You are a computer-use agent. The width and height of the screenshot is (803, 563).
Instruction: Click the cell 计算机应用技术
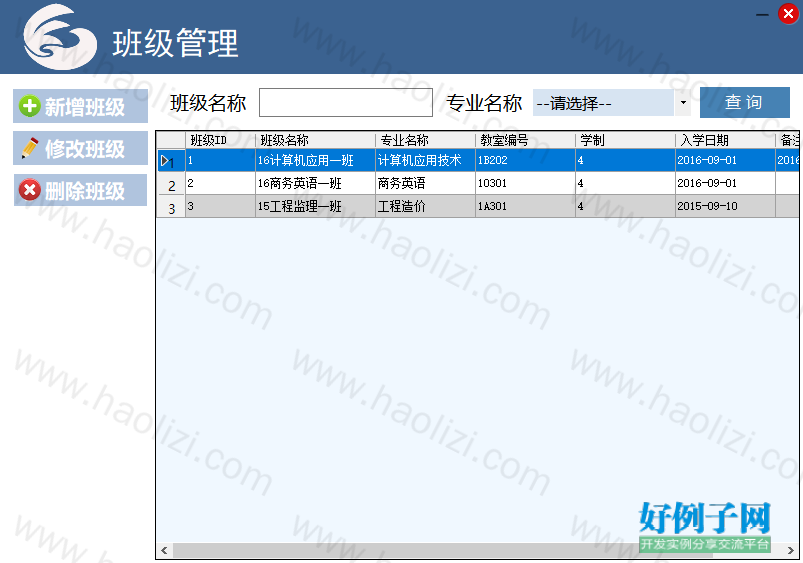click(x=425, y=160)
